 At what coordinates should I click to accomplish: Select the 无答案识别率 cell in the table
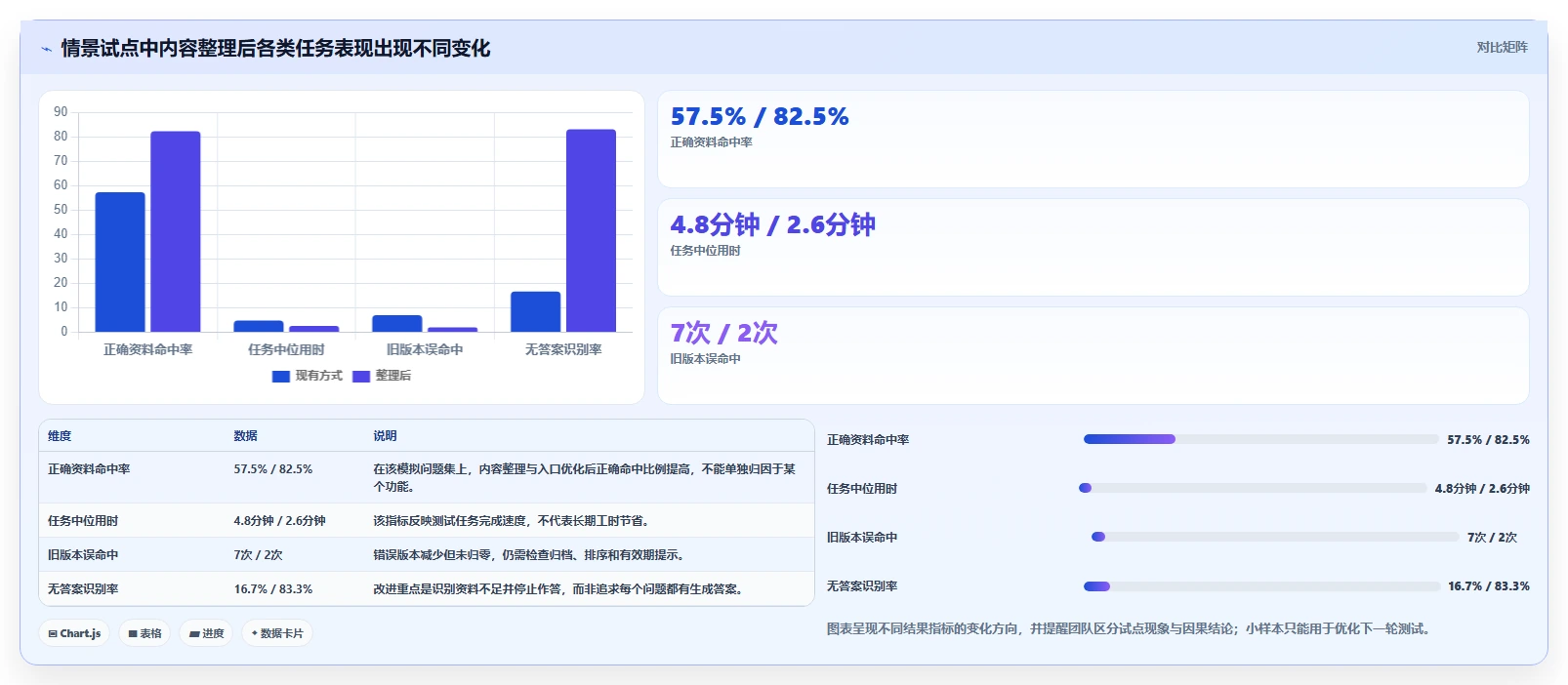click(83, 589)
